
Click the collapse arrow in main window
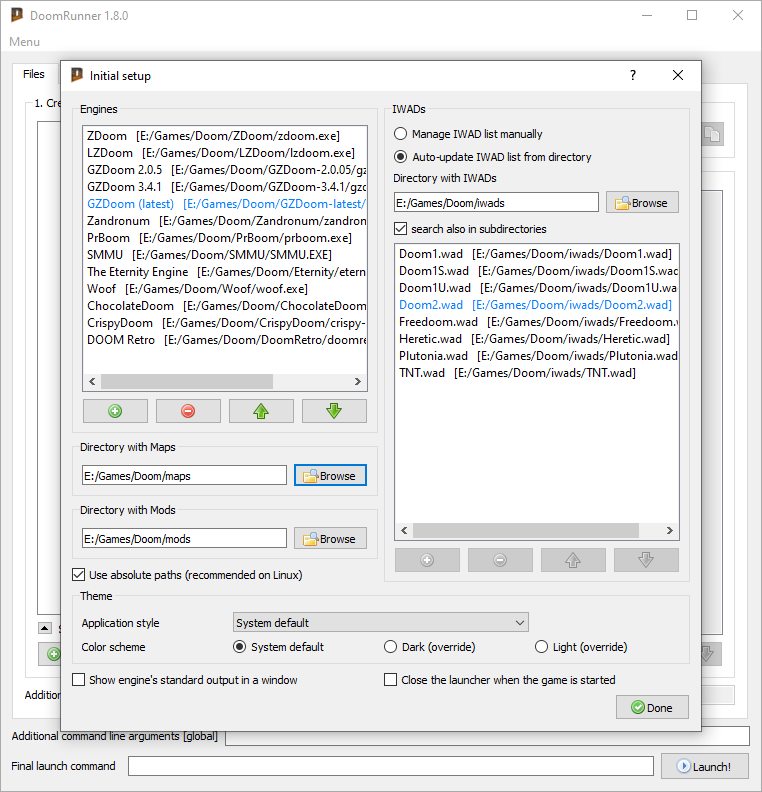(x=44, y=628)
